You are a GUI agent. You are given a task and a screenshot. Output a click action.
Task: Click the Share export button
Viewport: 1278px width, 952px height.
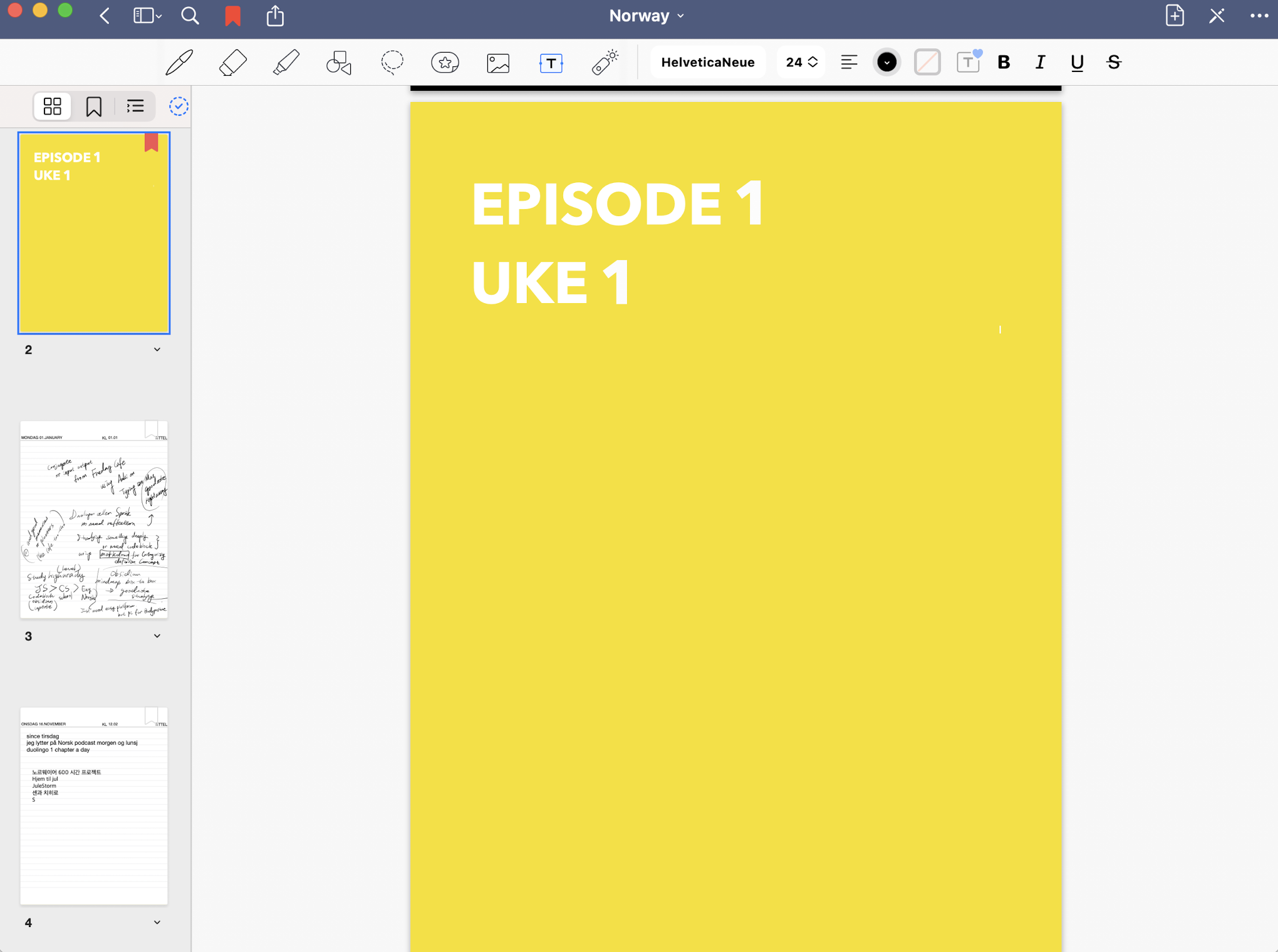click(x=275, y=16)
